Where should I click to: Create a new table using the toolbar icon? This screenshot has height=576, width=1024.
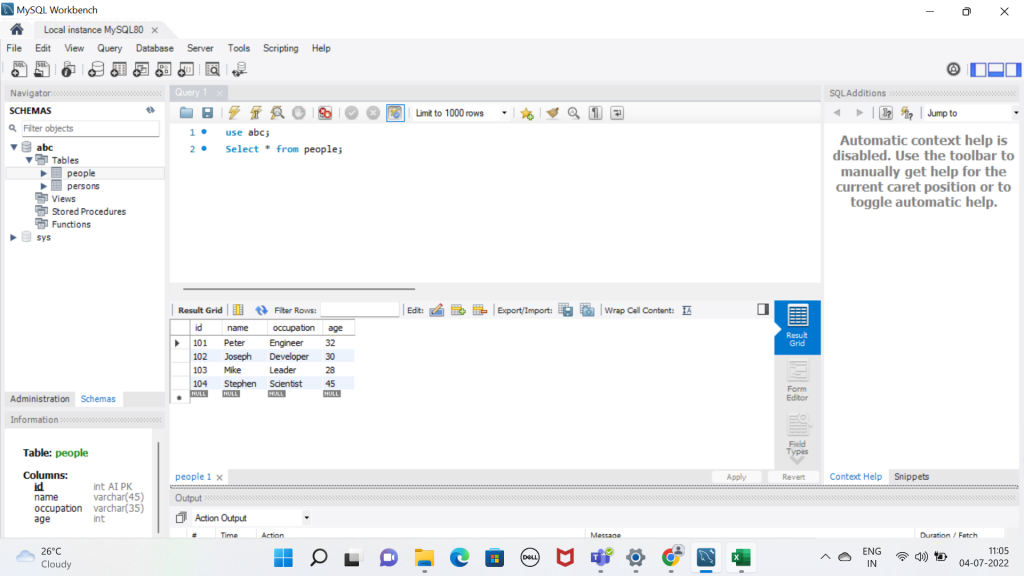118,69
